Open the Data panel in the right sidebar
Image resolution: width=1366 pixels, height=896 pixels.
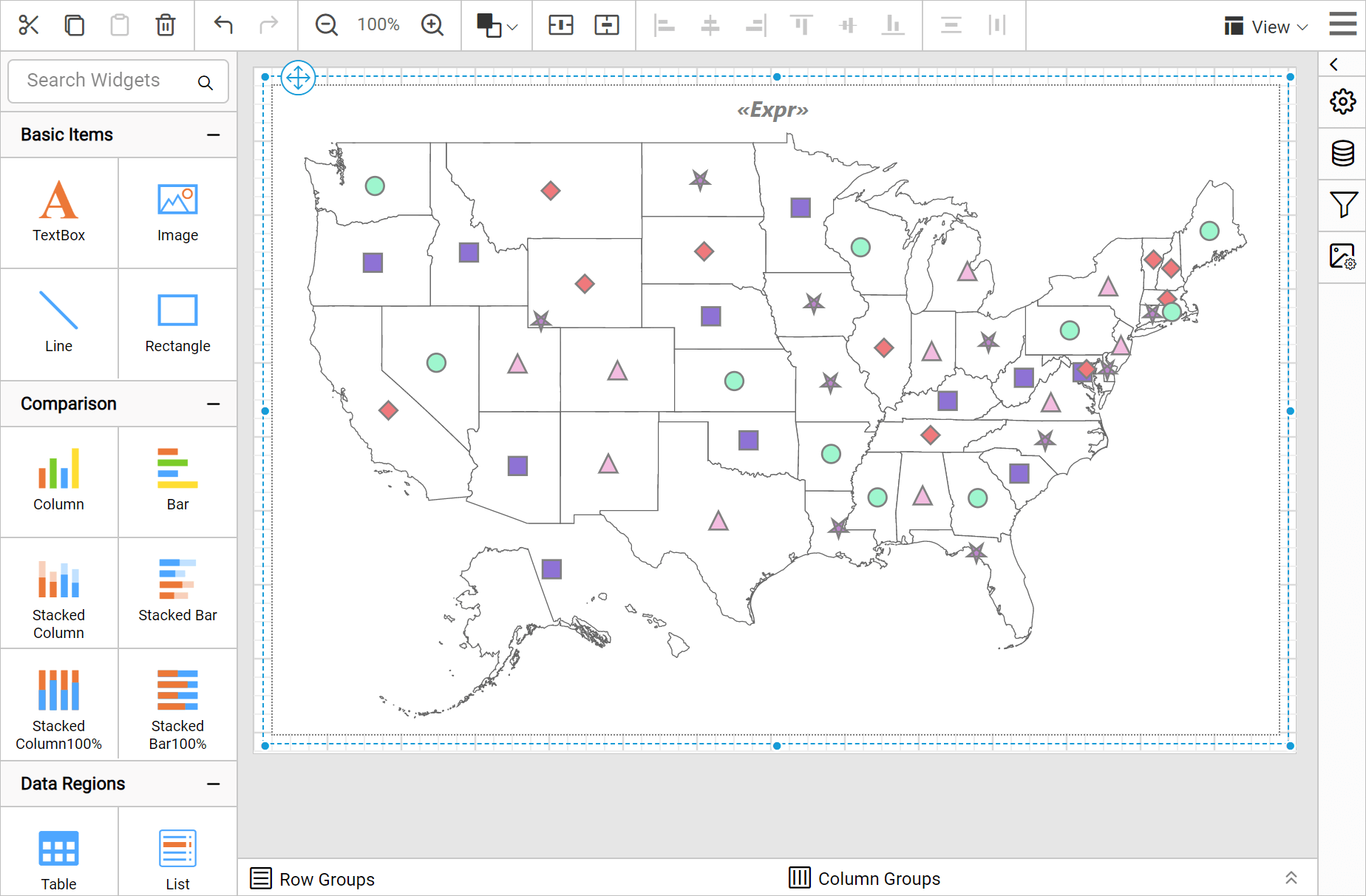click(1343, 154)
